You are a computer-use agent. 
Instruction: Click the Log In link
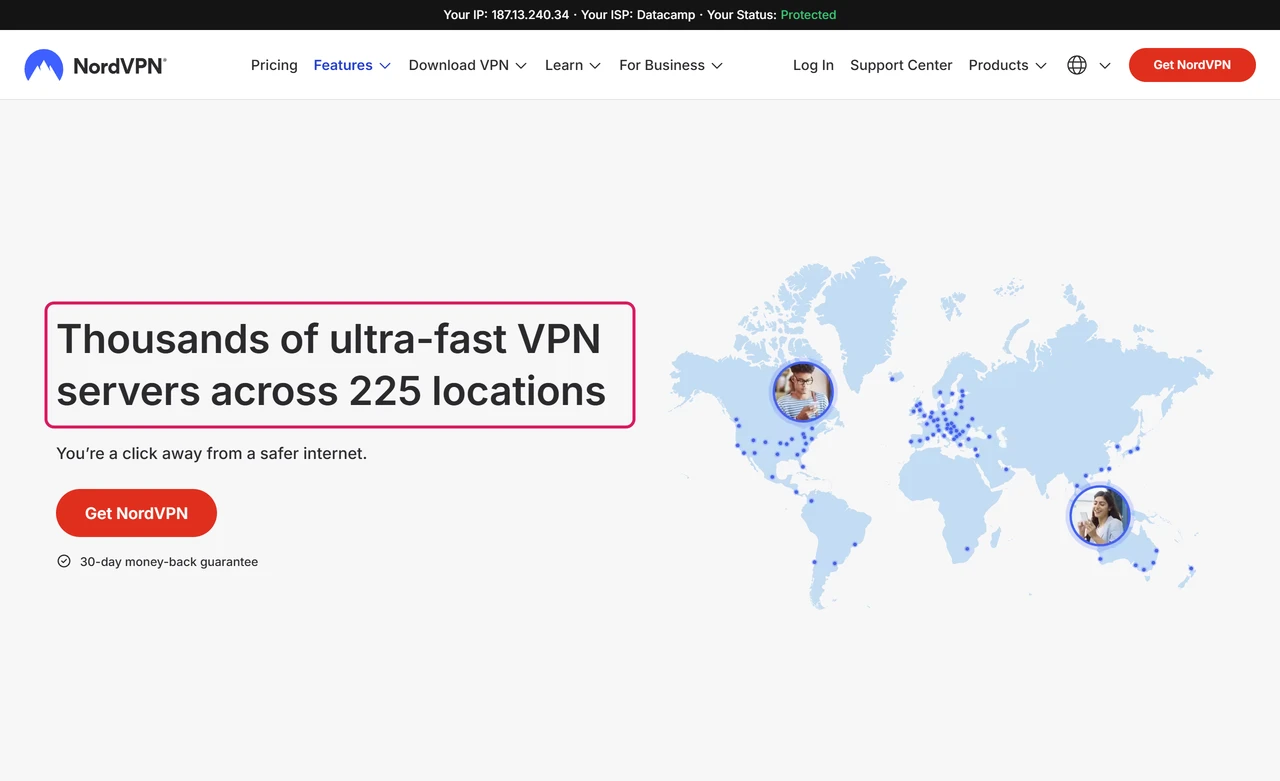813,65
